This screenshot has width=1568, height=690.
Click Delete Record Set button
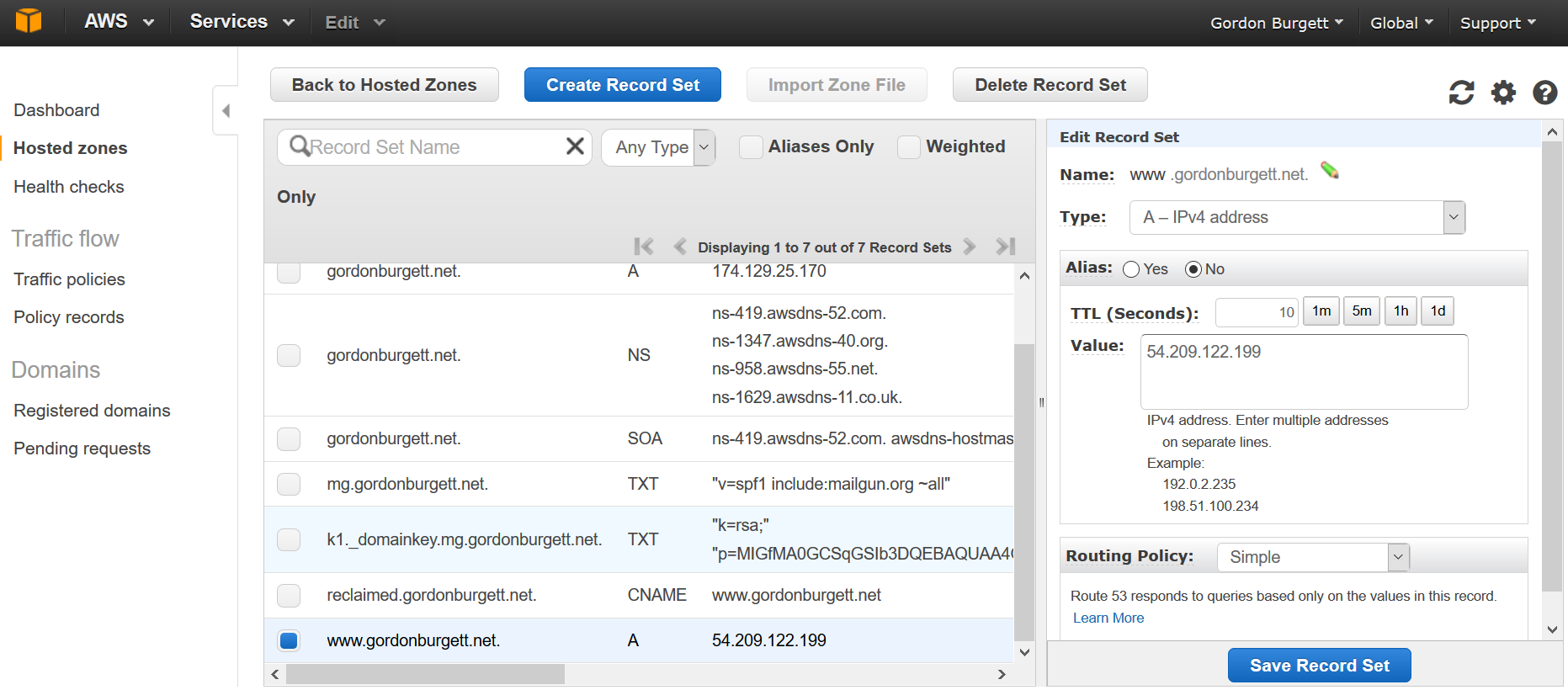(1050, 84)
